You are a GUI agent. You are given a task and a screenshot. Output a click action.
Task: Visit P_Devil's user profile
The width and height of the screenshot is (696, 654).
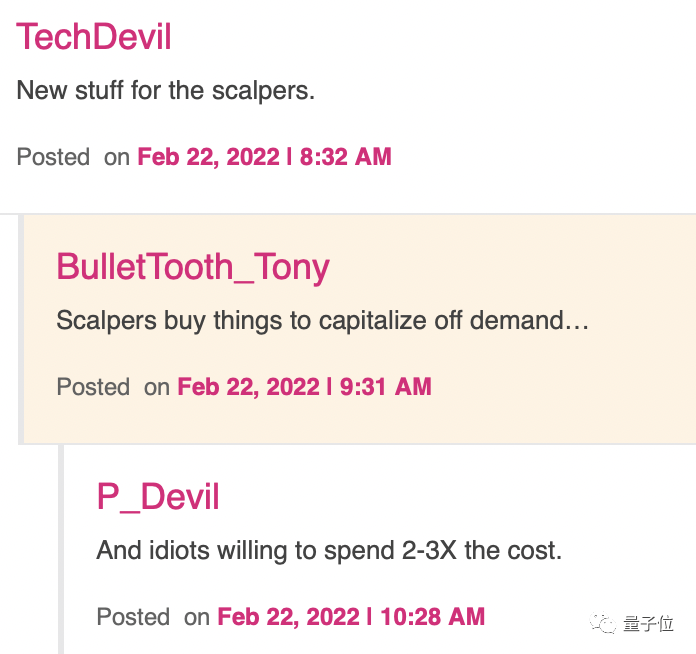pyautogui.click(x=158, y=497)
